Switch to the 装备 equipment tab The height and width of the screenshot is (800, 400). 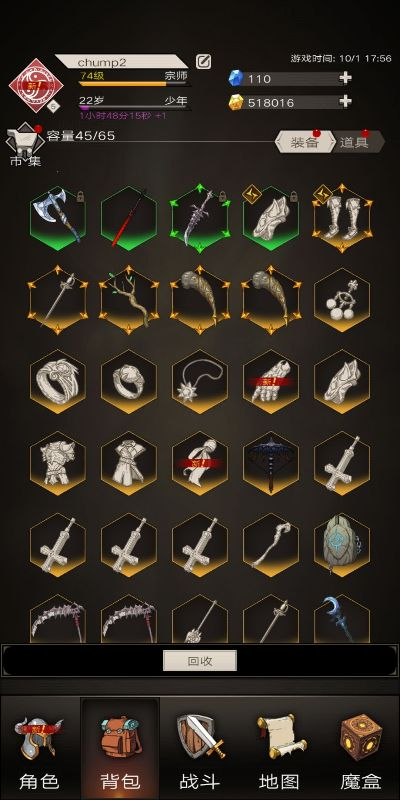[x=305, y=142]
